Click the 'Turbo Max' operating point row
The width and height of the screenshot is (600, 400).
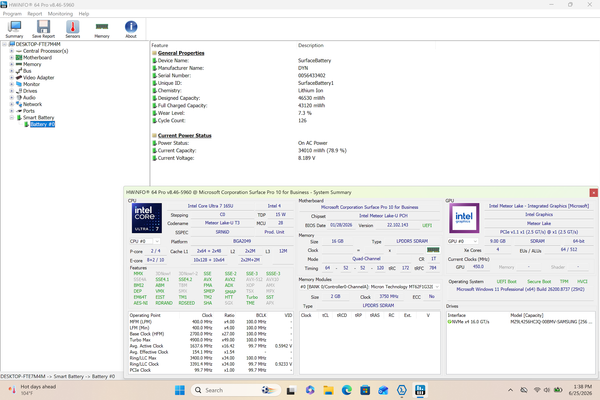coord(210,340)
